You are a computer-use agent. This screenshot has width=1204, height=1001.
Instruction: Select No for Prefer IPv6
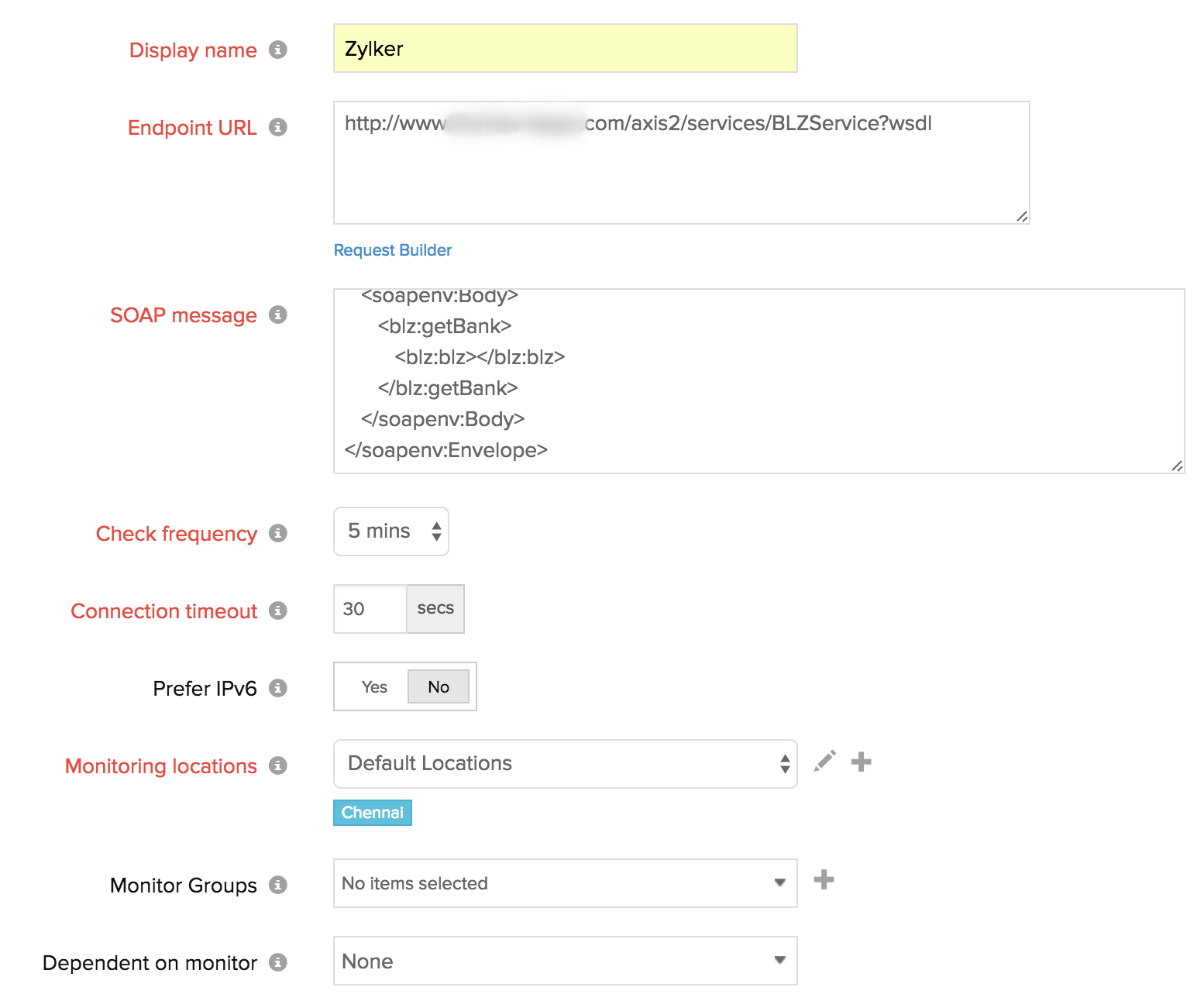tap(438, 687)
